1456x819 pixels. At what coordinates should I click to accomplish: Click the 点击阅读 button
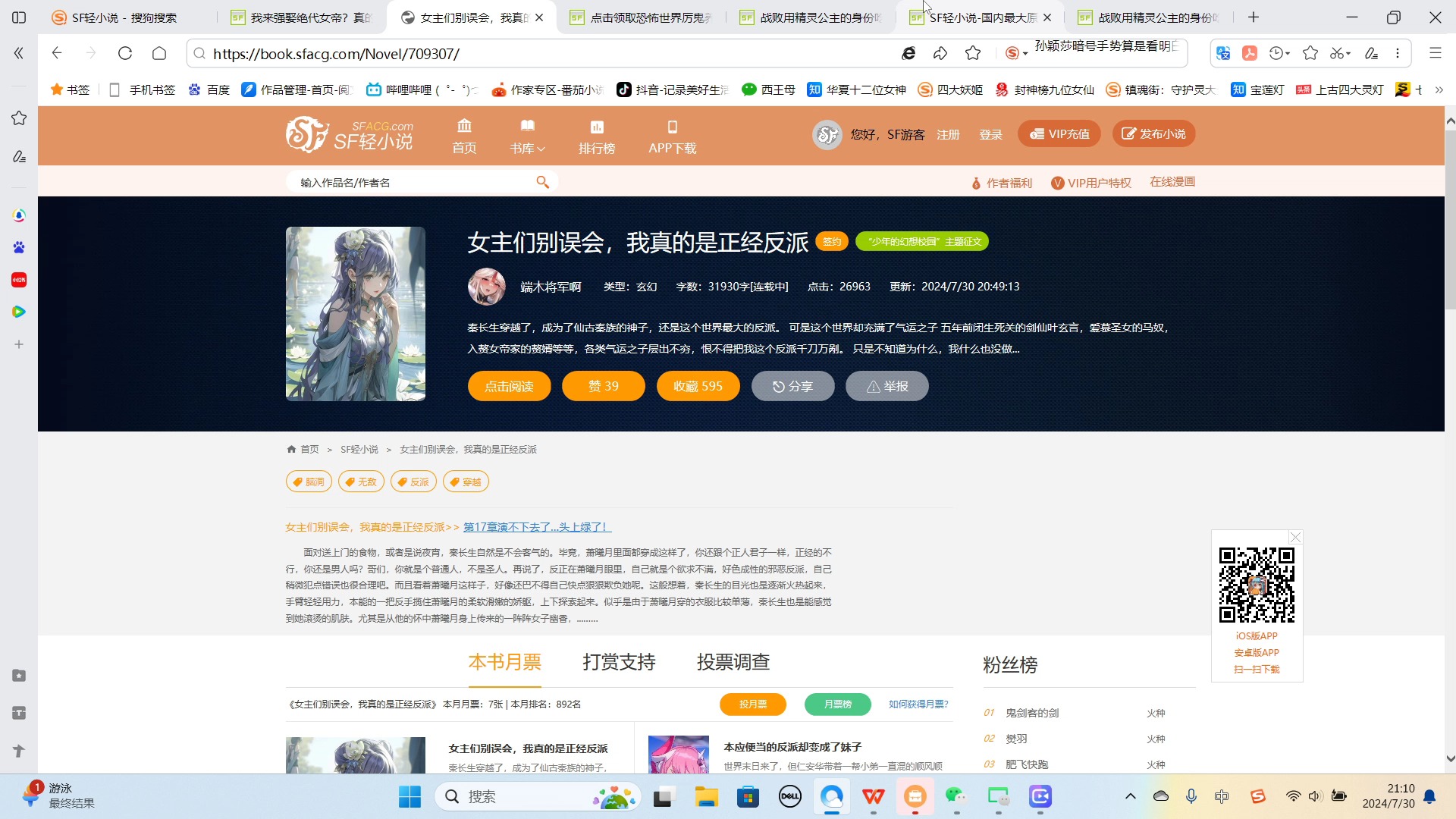(x=509, y=386)
